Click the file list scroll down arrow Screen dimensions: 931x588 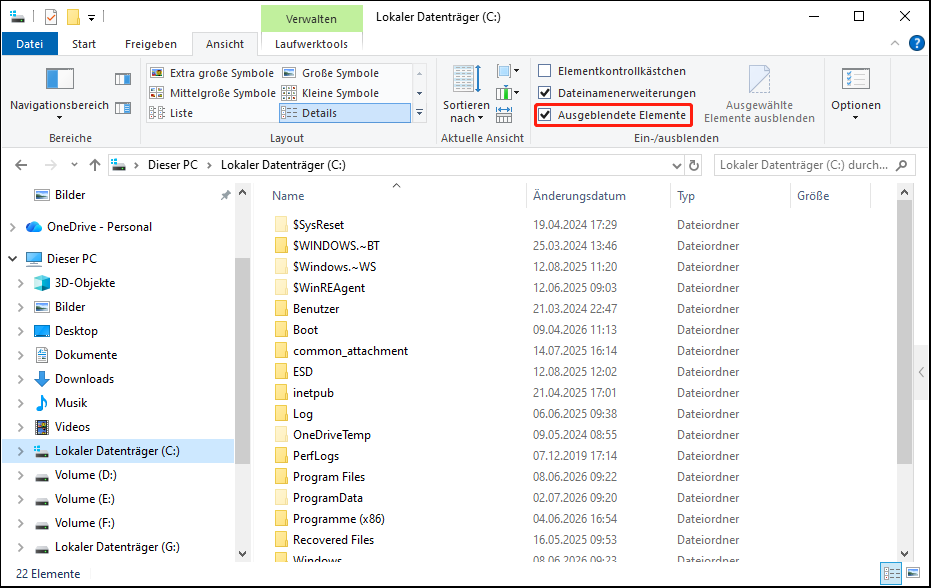click(904, 554)
